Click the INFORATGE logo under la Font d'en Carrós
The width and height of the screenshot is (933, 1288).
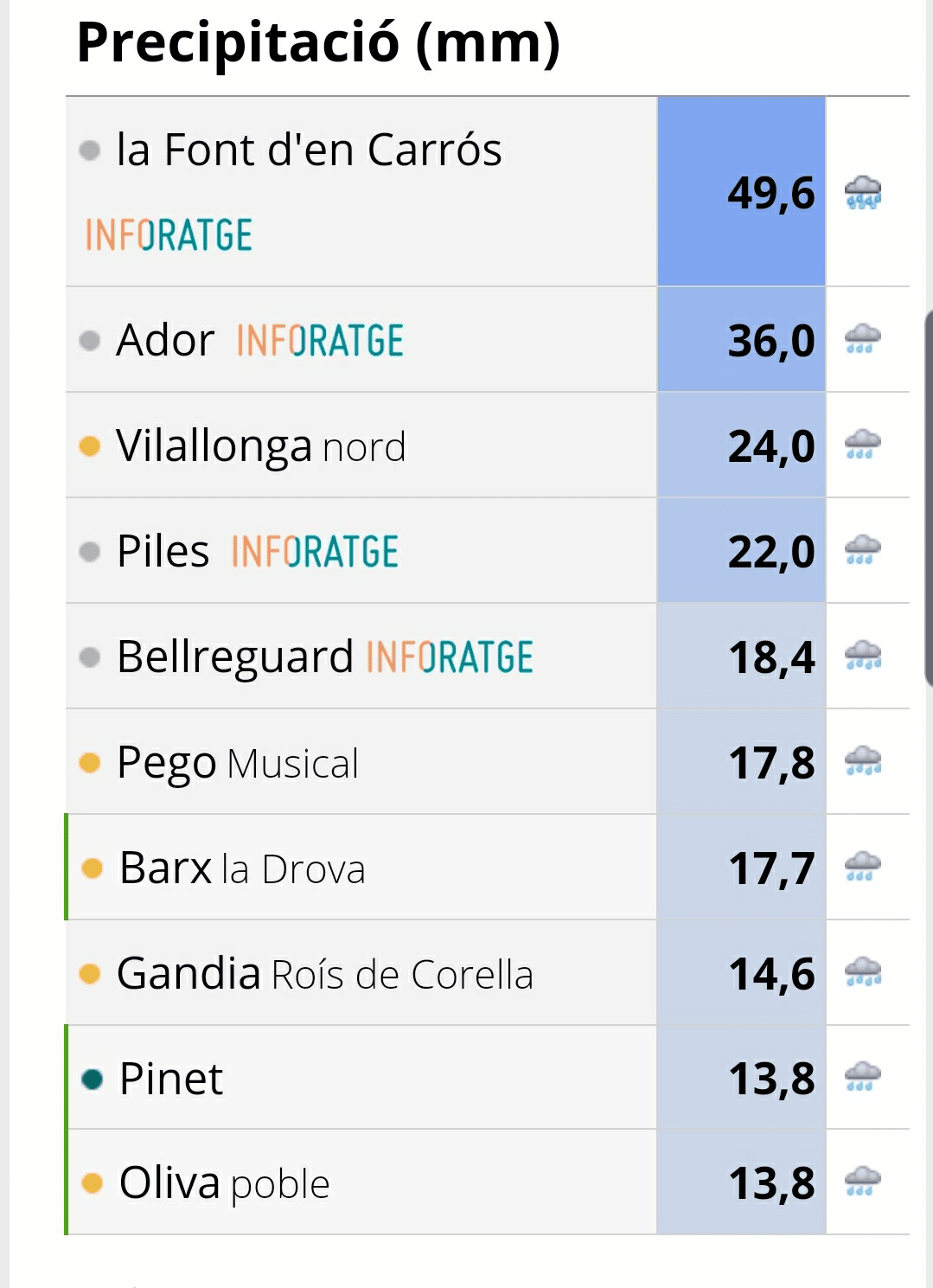(x=169, y=234)
